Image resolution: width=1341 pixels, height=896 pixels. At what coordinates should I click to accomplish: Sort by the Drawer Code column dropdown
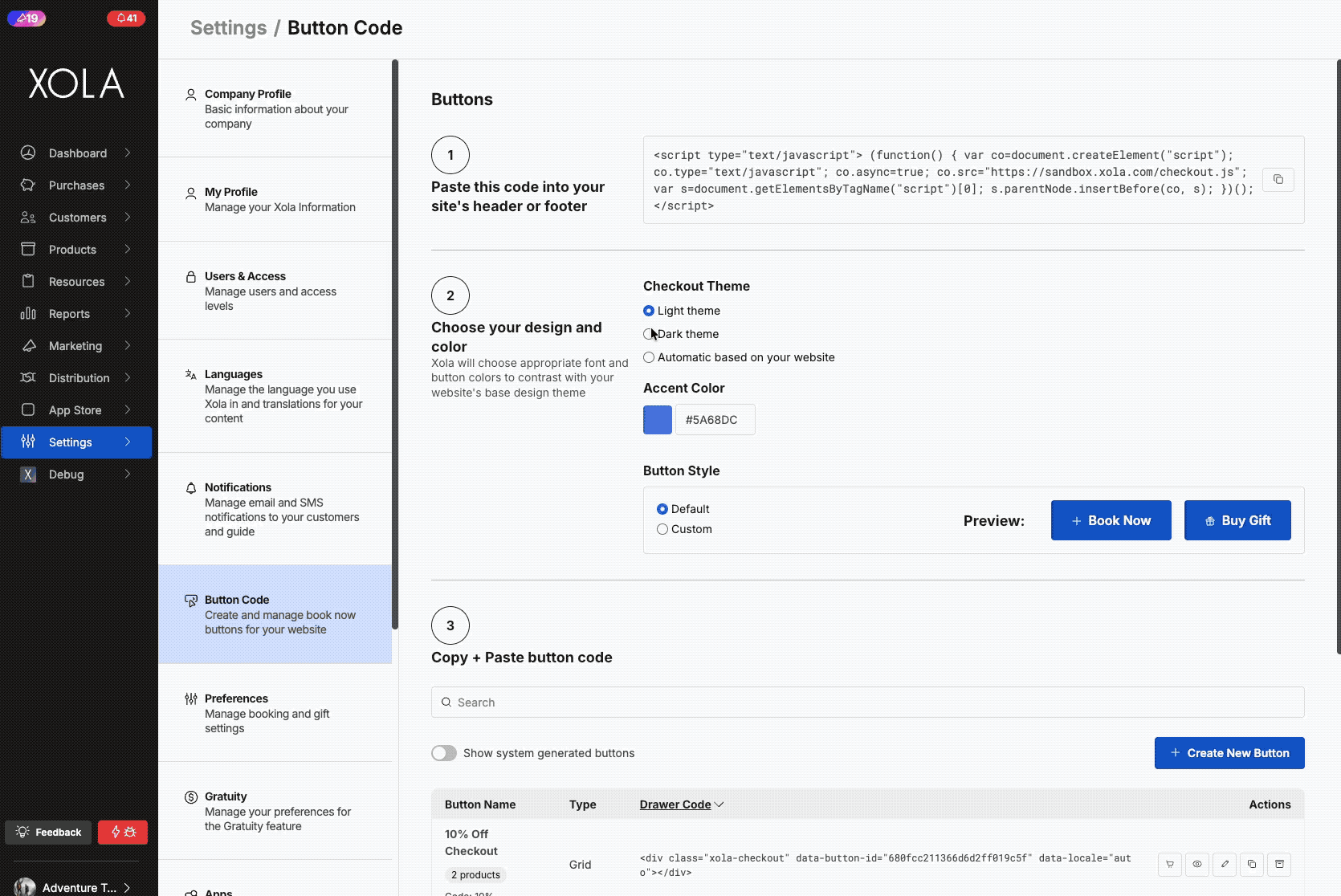coord(682,804)
